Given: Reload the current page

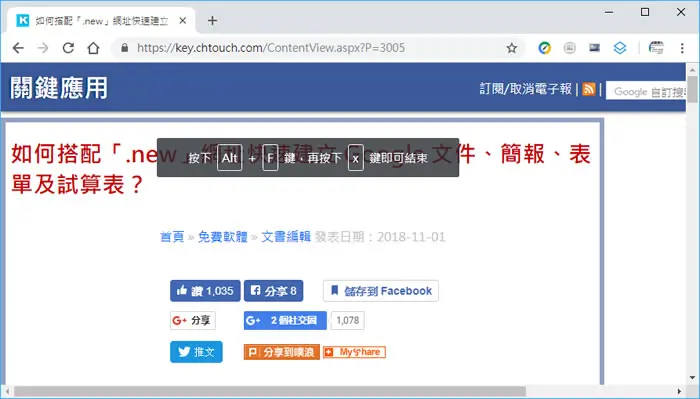Looking at the screenshot, I should pyautogui.click(x=68, y=48).
